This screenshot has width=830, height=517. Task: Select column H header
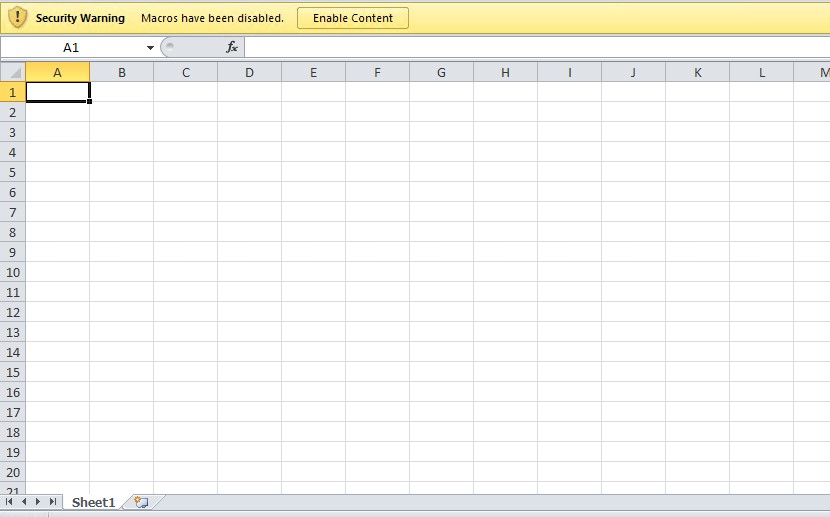505,72
